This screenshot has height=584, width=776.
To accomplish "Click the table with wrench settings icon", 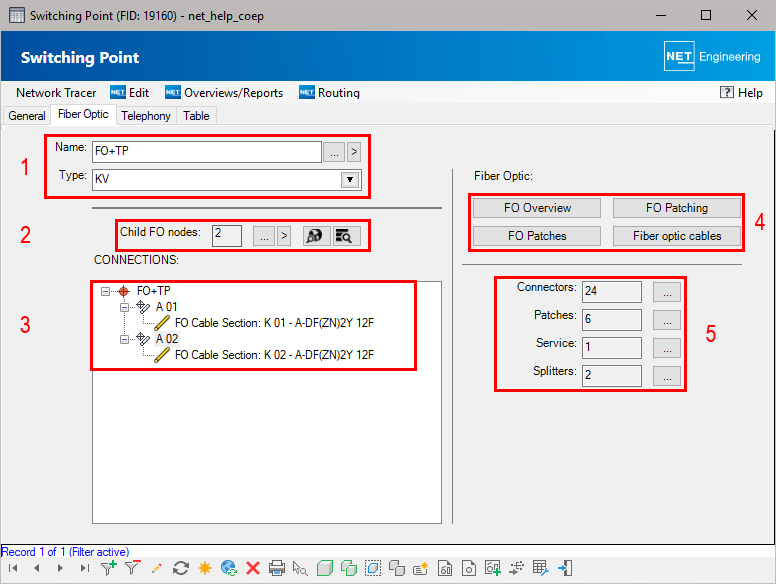I will (x=540, y=568).
